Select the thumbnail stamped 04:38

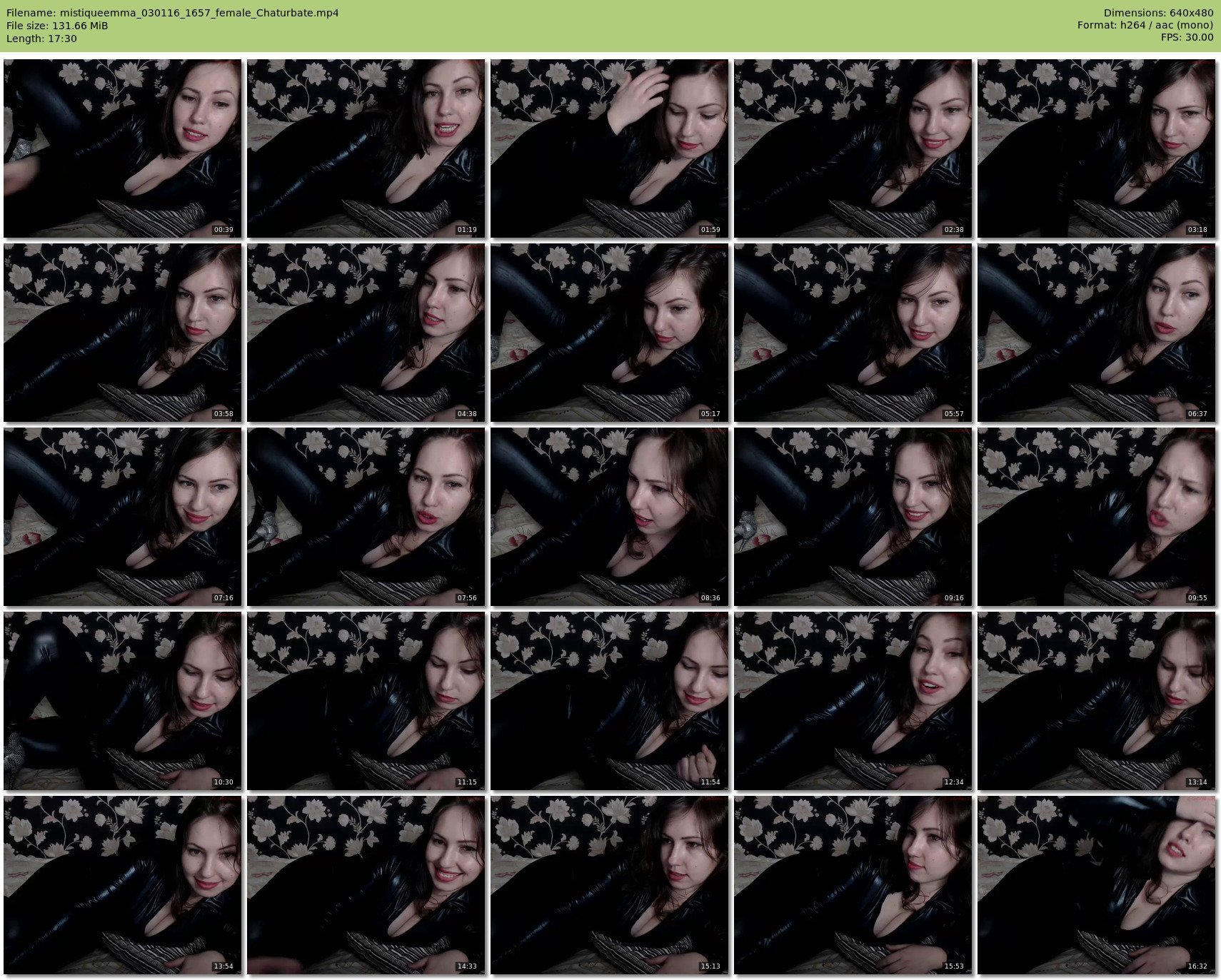(366, 333)
